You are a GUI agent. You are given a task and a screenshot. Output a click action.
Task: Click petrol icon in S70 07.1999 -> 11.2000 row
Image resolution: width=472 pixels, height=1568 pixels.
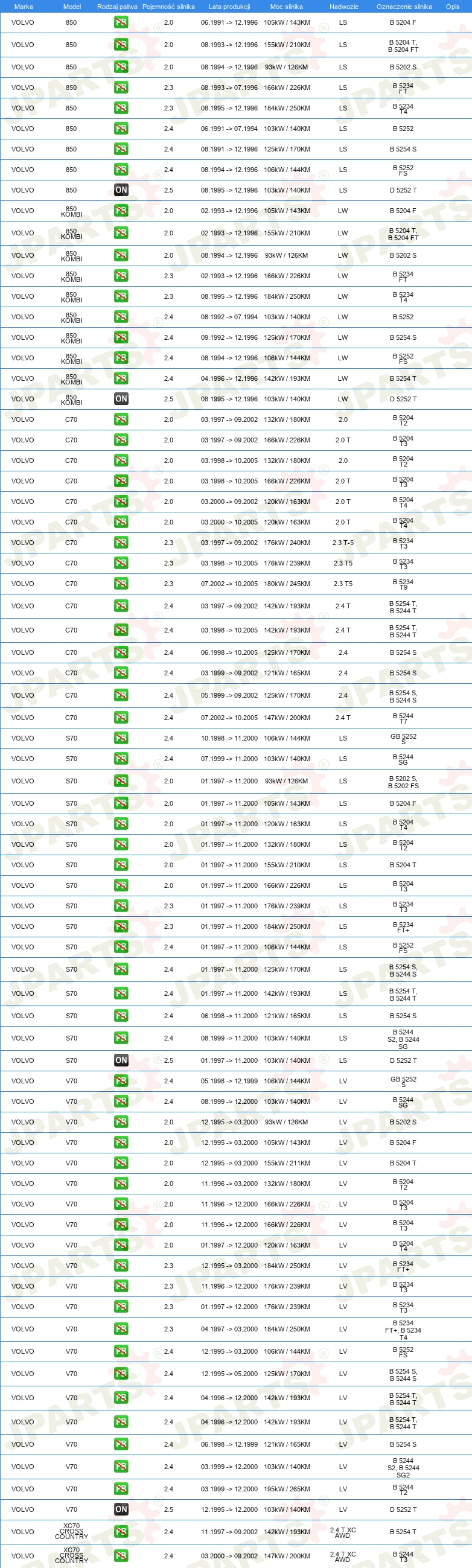[x=121, y=759]
